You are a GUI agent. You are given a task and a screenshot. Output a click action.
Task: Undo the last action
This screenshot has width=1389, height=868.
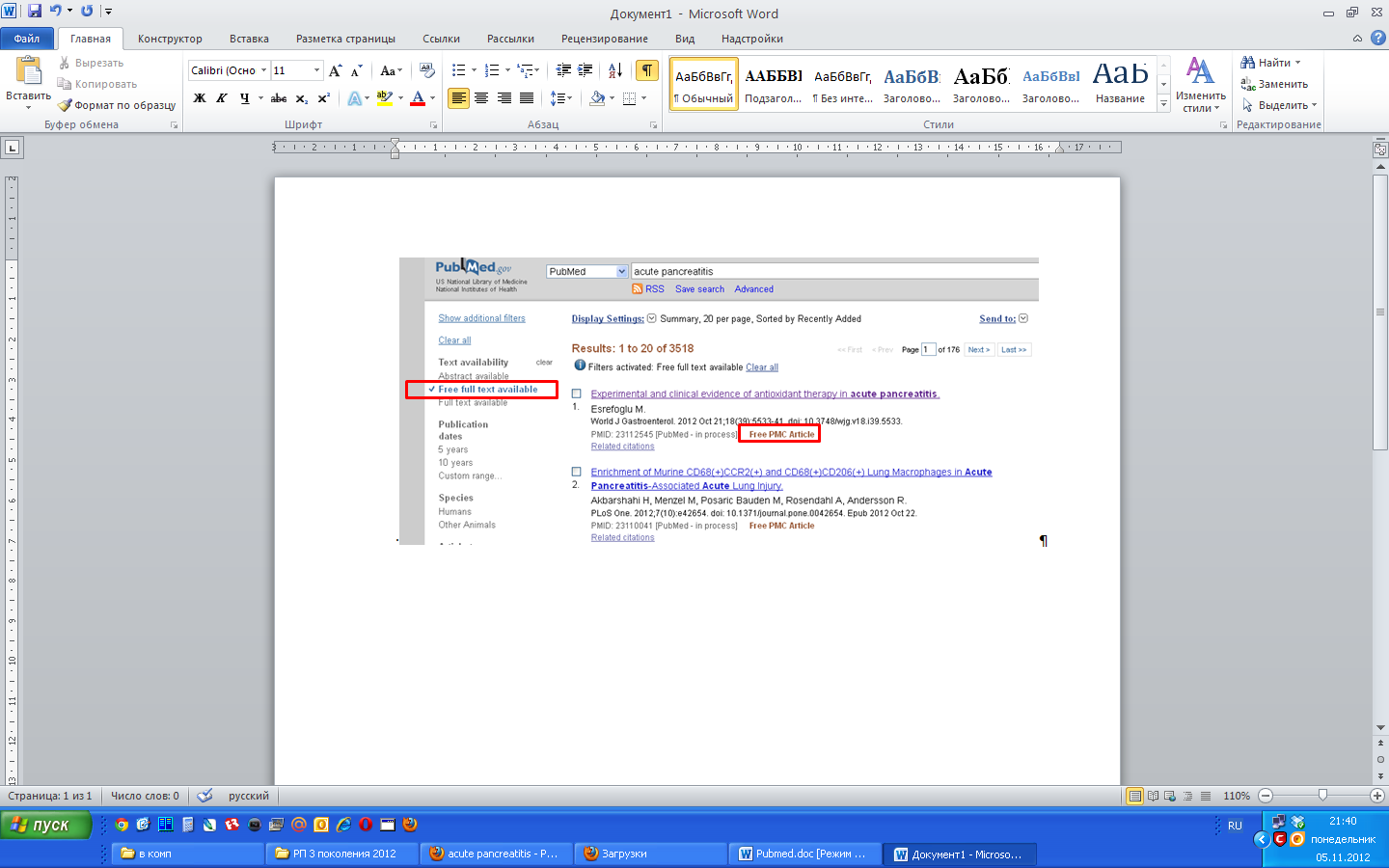55,12
